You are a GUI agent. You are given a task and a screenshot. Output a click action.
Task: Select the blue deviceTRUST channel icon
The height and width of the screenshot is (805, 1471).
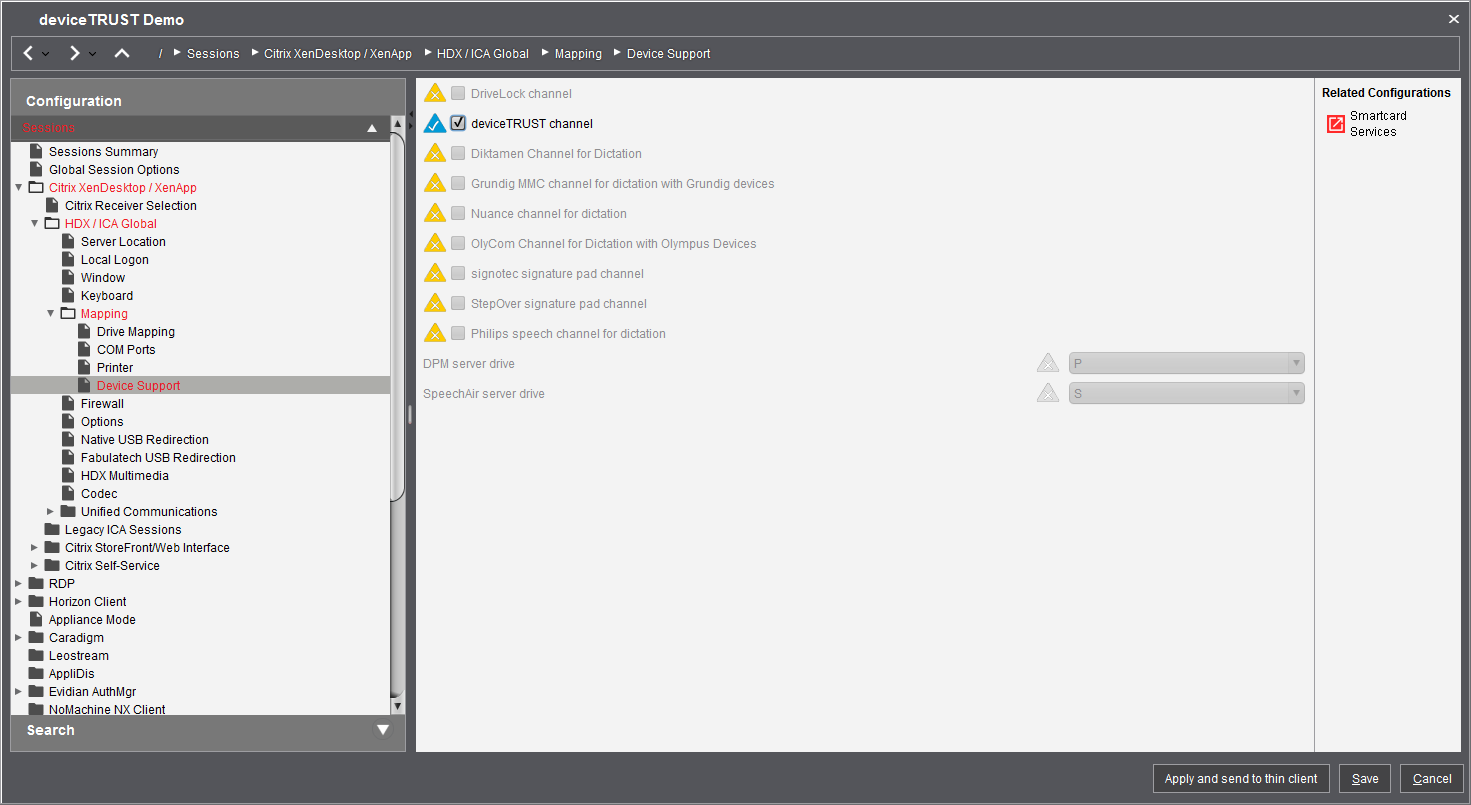(x=435, y=122)
